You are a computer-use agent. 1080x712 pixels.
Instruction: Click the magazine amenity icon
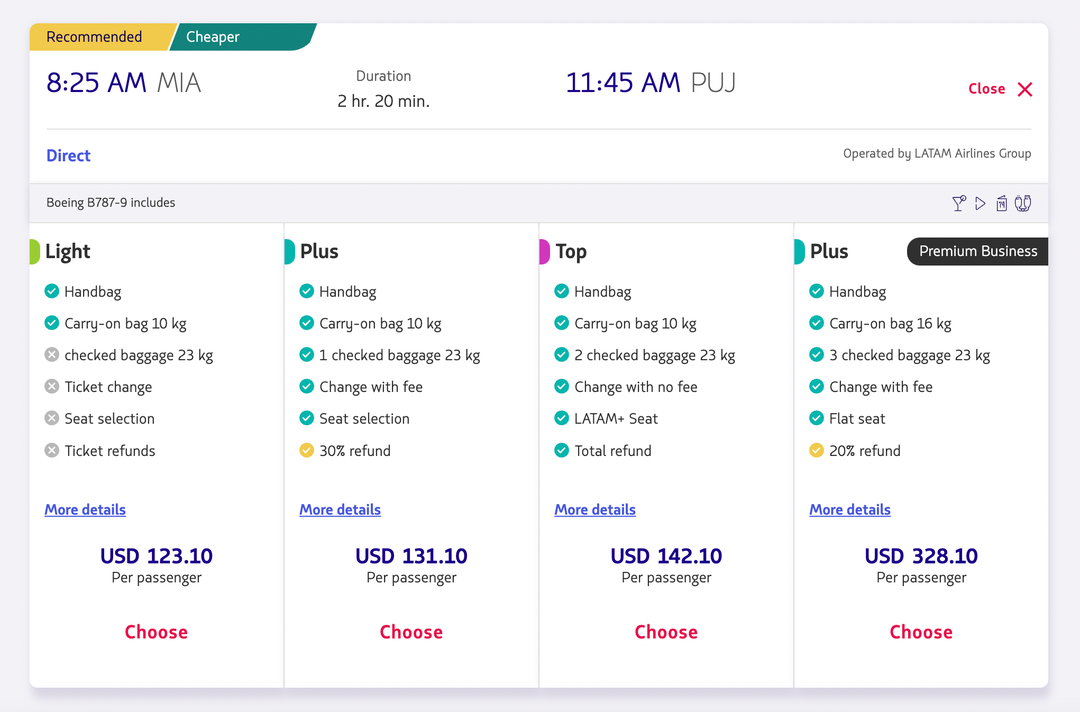1001,203
